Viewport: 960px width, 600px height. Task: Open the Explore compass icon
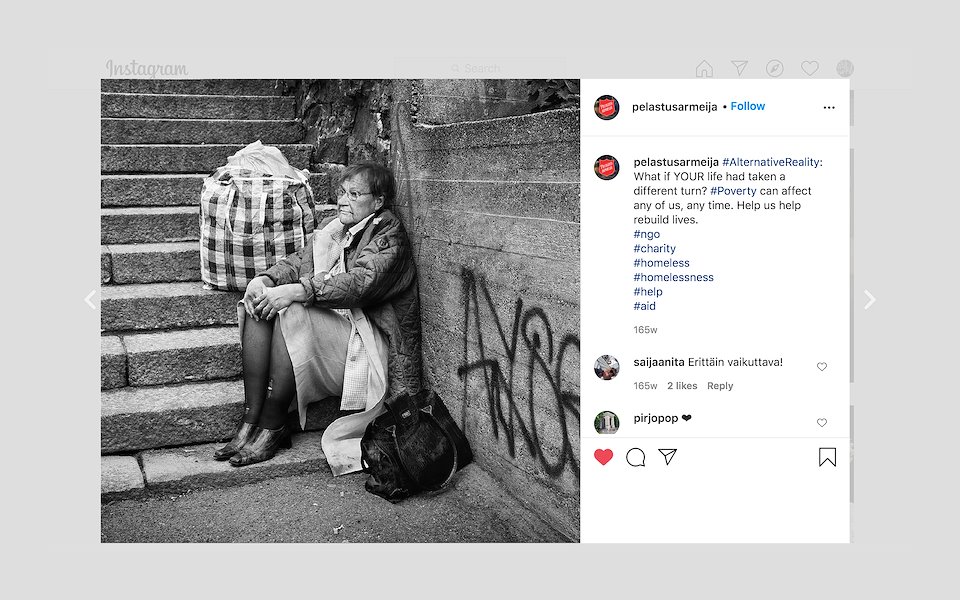(x=774, y=69)
